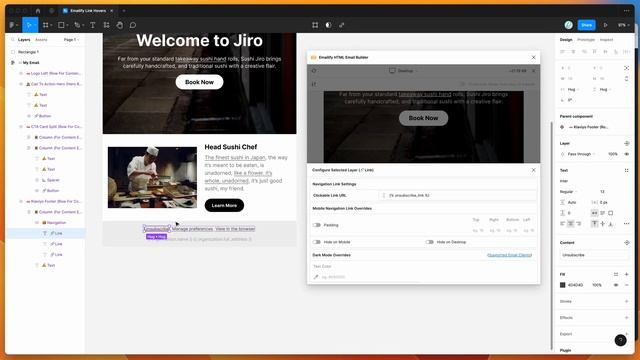
Task: Click the Content apply variable icon
Action: [x=627, y=242]
